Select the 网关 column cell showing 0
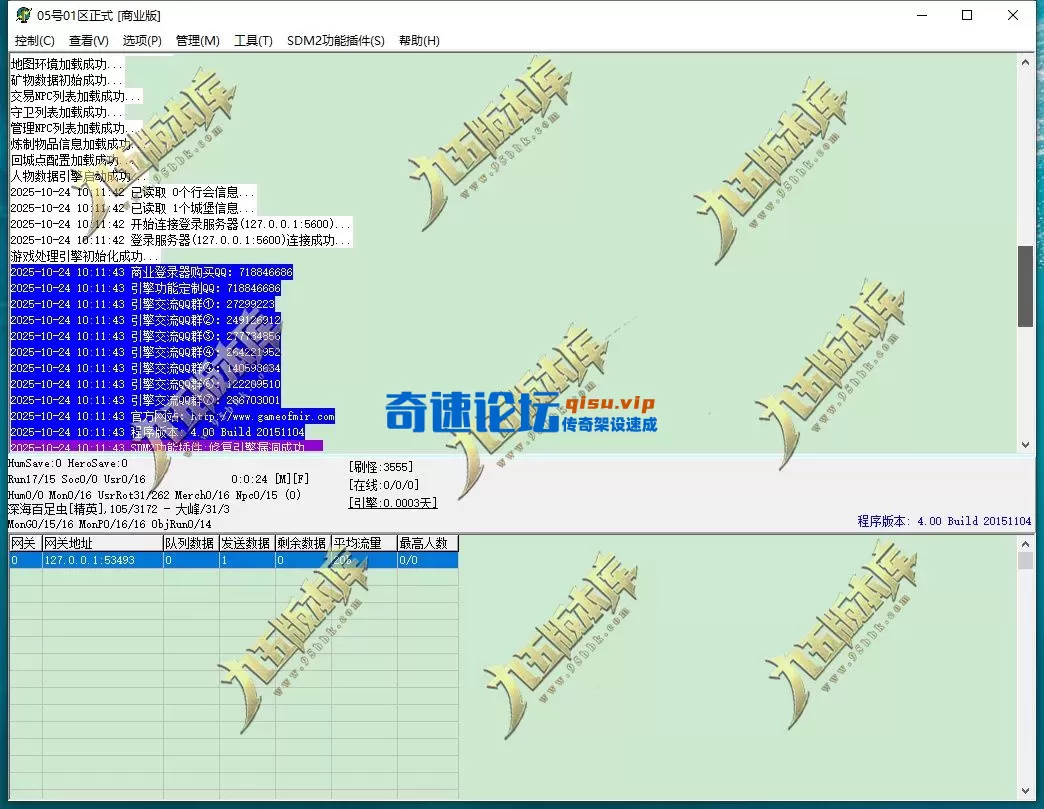Screen dimensions: 1044x809 click(25, 560)
